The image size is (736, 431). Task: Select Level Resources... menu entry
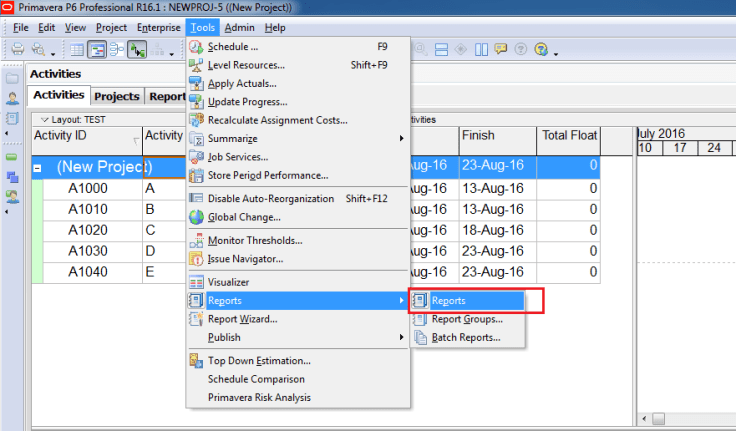[298, 65]
